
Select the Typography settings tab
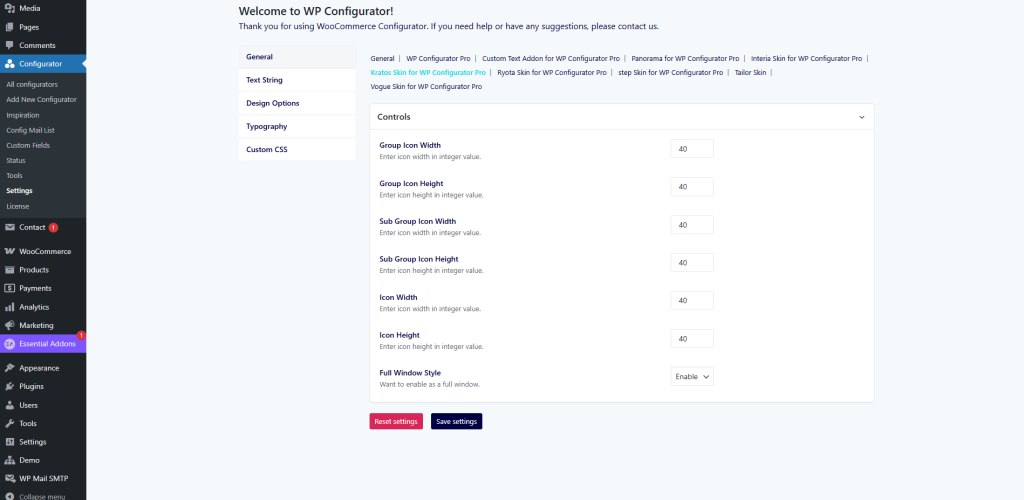point(266,126)
